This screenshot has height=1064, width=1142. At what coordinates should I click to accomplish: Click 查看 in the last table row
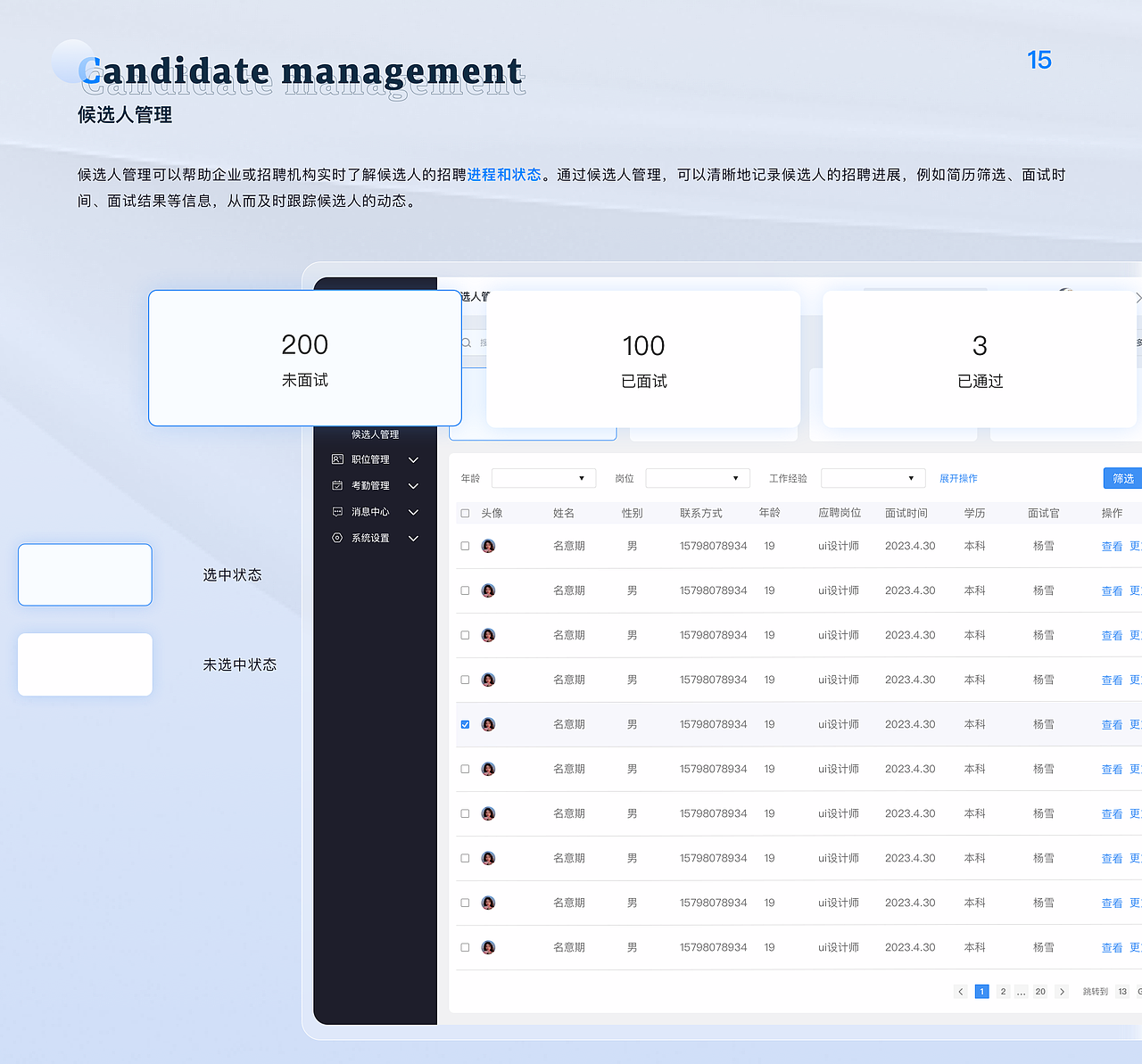pyautogui.click(x=1112, y=948)
